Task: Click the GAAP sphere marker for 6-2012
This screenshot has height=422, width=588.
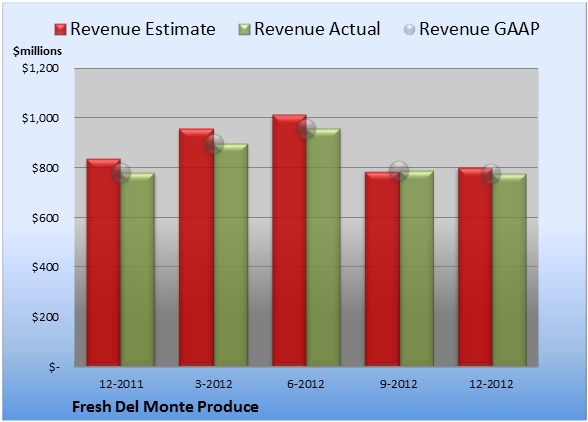Action: click(x=306, y=129)
